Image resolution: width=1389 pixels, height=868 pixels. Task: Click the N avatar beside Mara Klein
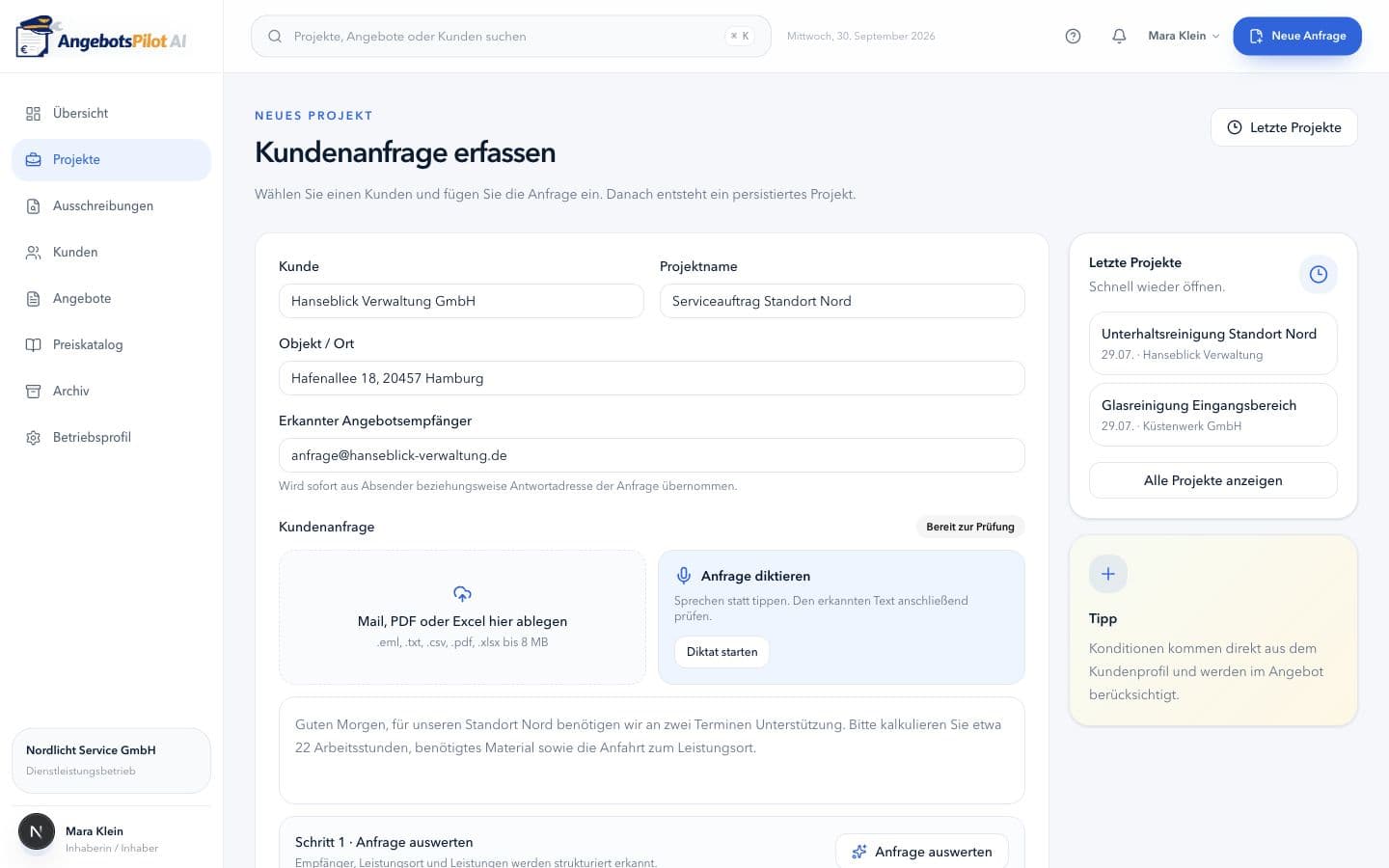tap(37, 831)
